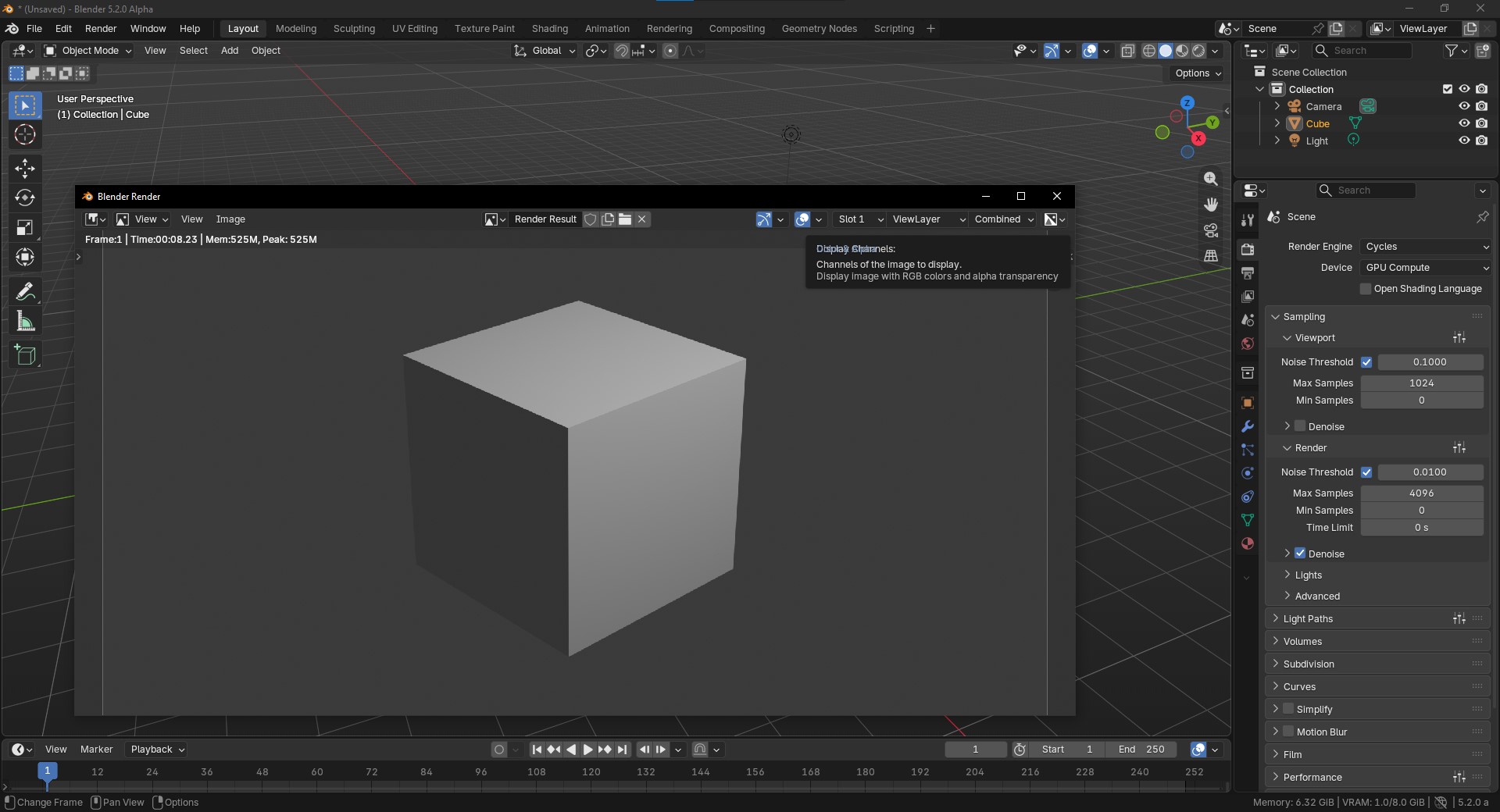Open the Render Engine dropdown
This screenshot has width=1500, height=812.
[x=1426, y=247]
